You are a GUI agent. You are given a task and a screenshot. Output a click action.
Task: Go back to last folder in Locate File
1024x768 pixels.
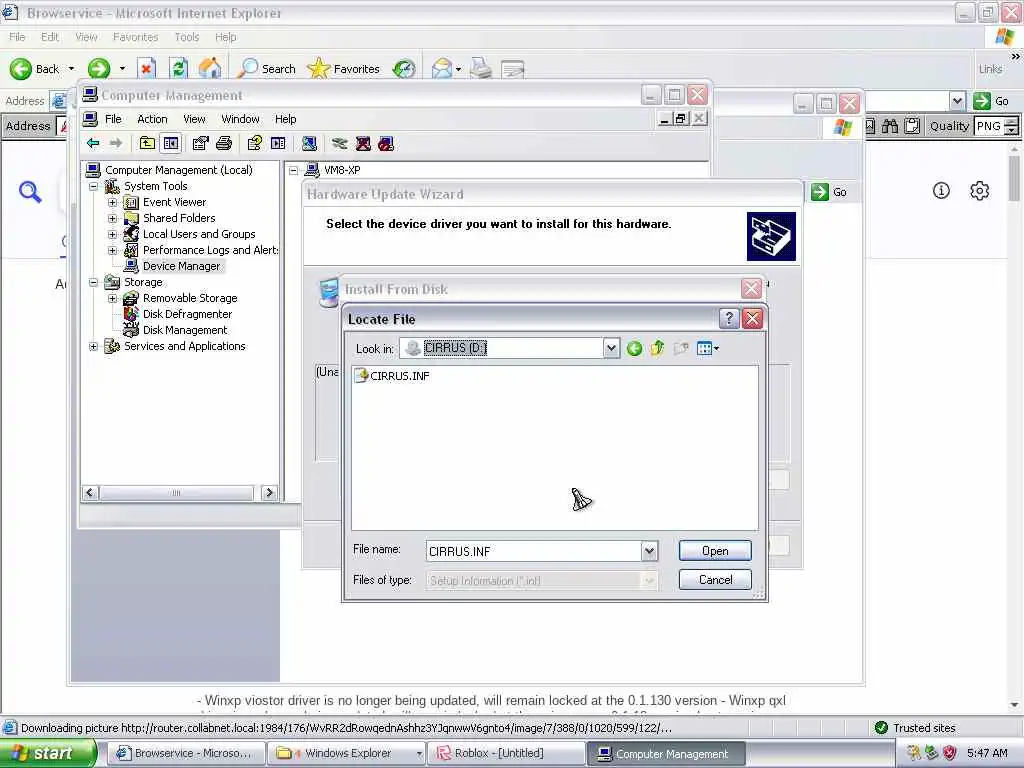[x=634, y=349]
